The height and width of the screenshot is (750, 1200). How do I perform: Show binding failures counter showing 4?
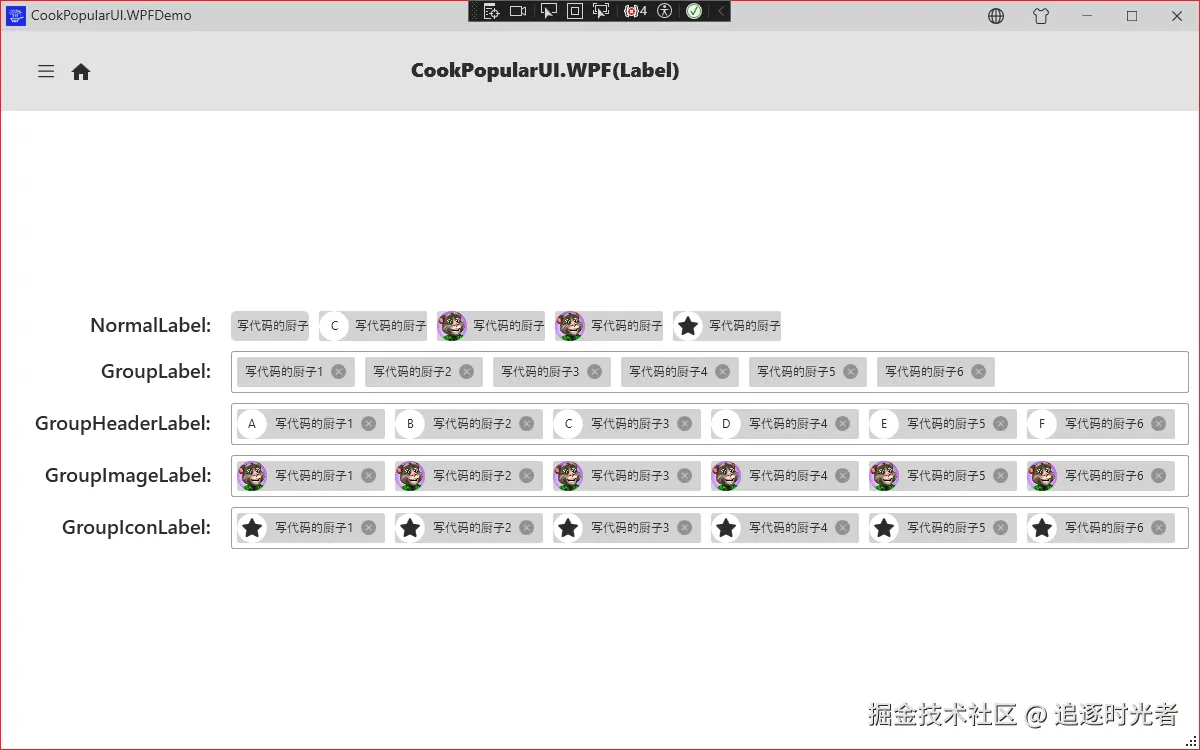click(x=635, y=11)
